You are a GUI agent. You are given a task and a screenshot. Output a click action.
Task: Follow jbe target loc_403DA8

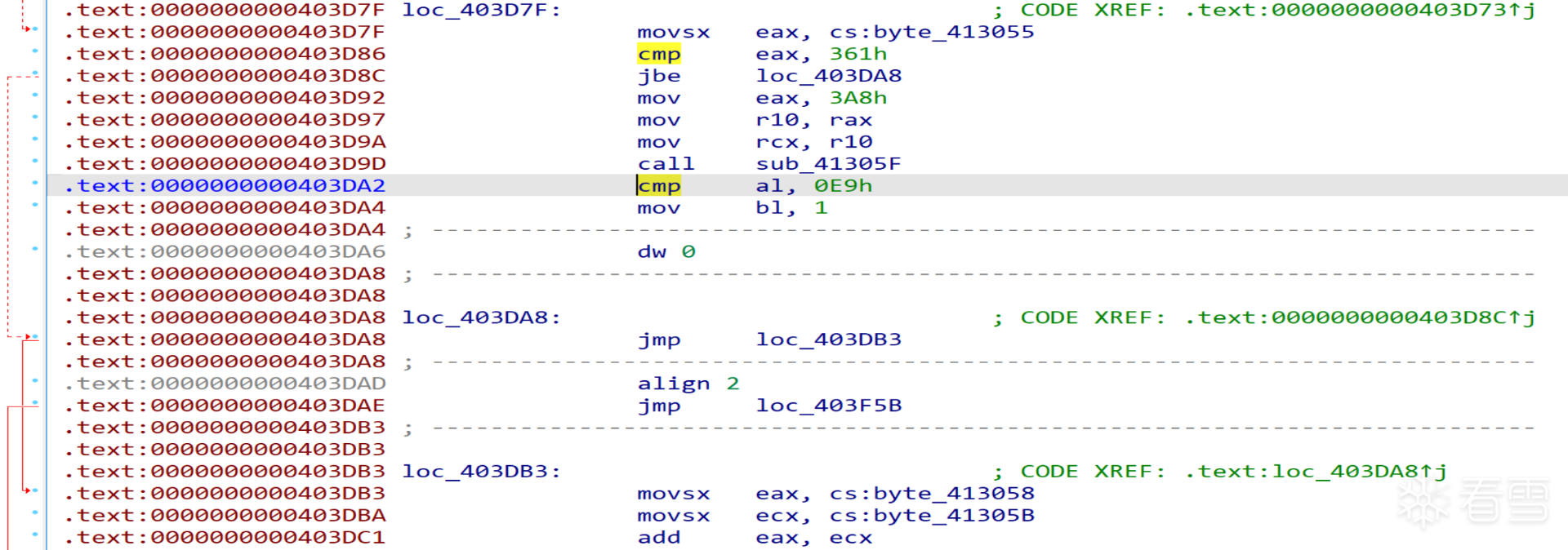click(829, 77)
